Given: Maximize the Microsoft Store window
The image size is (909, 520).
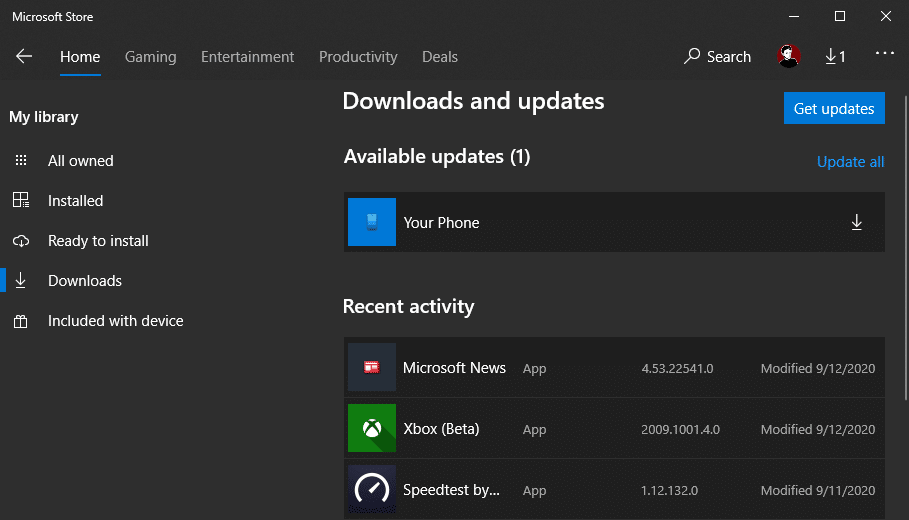Looking at the screenshot, I should pos(839,16).
